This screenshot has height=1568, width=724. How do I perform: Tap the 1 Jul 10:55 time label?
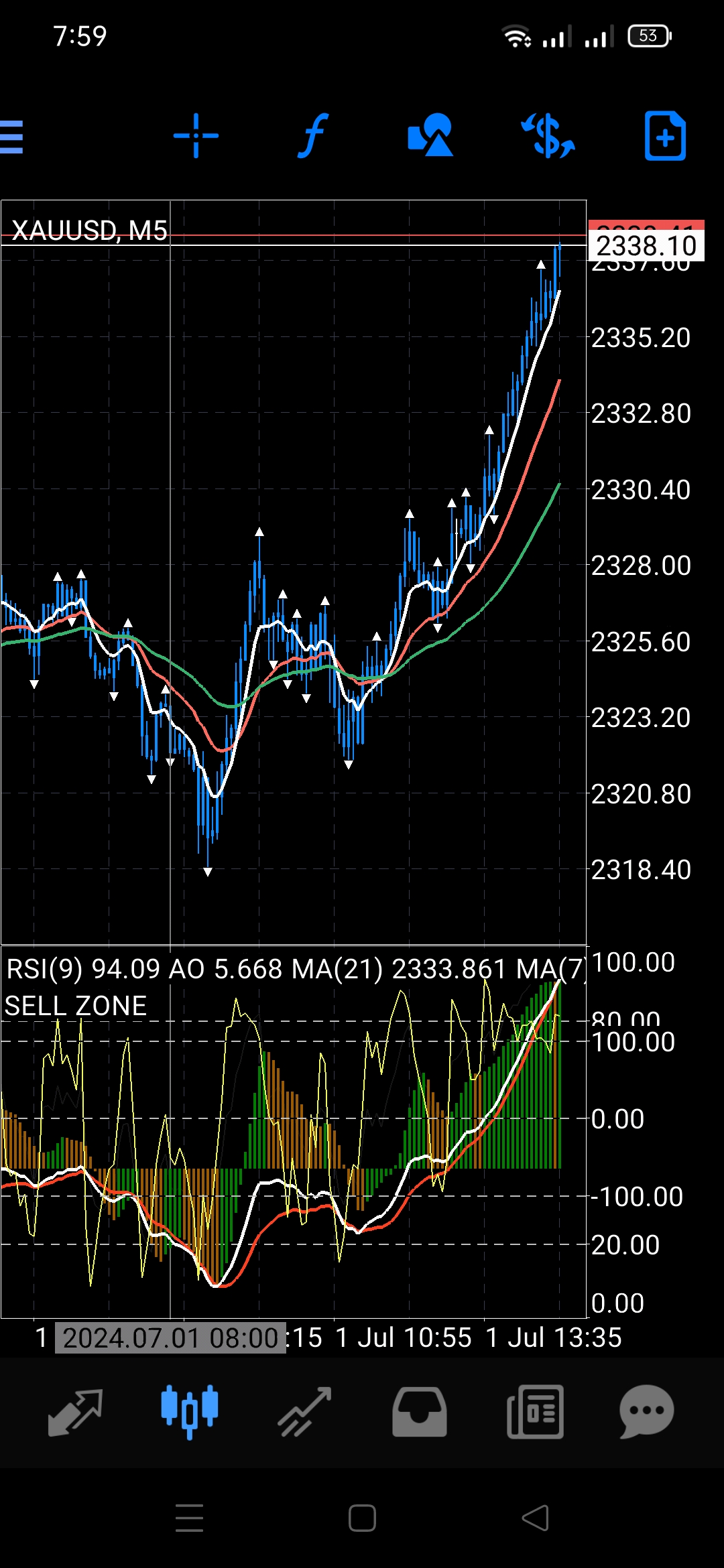click(404, 1337)
